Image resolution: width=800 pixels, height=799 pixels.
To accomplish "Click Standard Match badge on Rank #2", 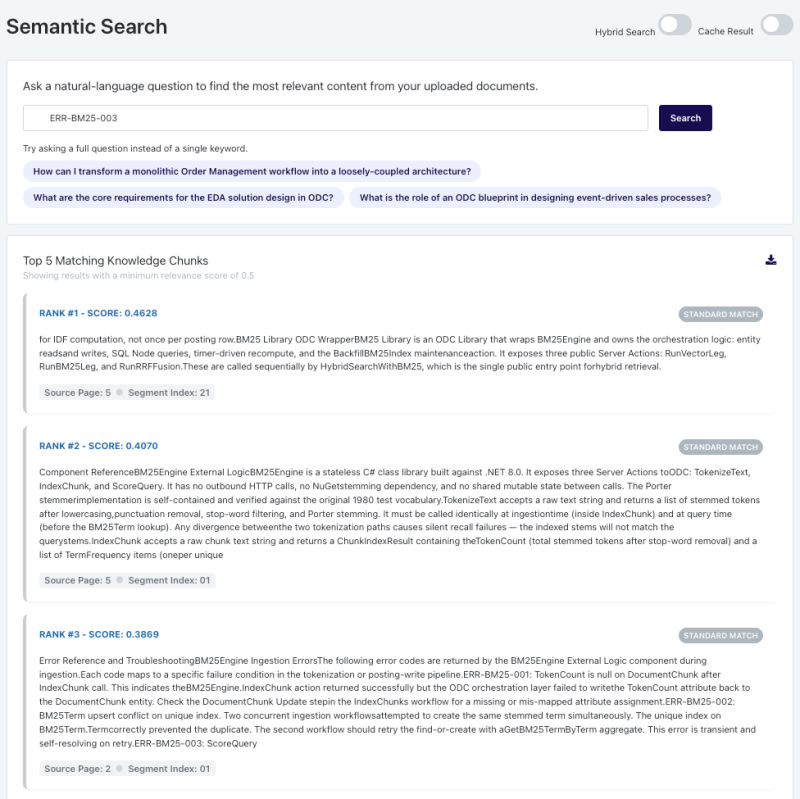I will (720, 447).
